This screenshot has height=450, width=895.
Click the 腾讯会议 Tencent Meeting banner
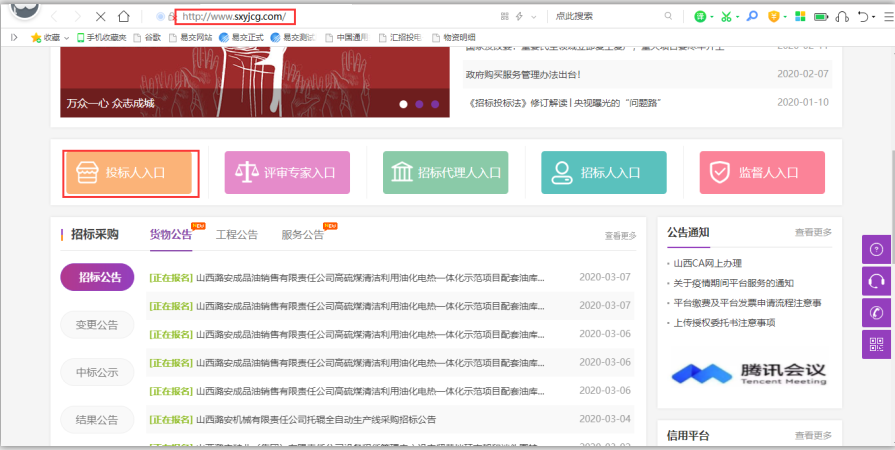point(749,373)
